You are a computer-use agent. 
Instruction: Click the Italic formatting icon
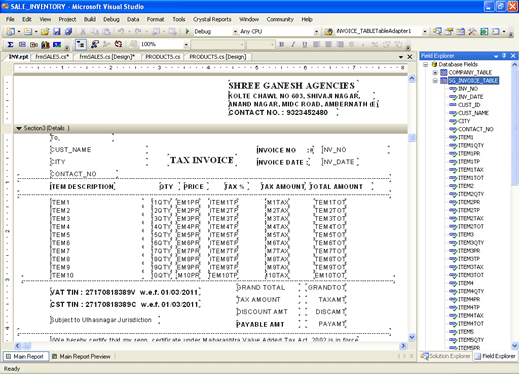[x=293, y=44]
